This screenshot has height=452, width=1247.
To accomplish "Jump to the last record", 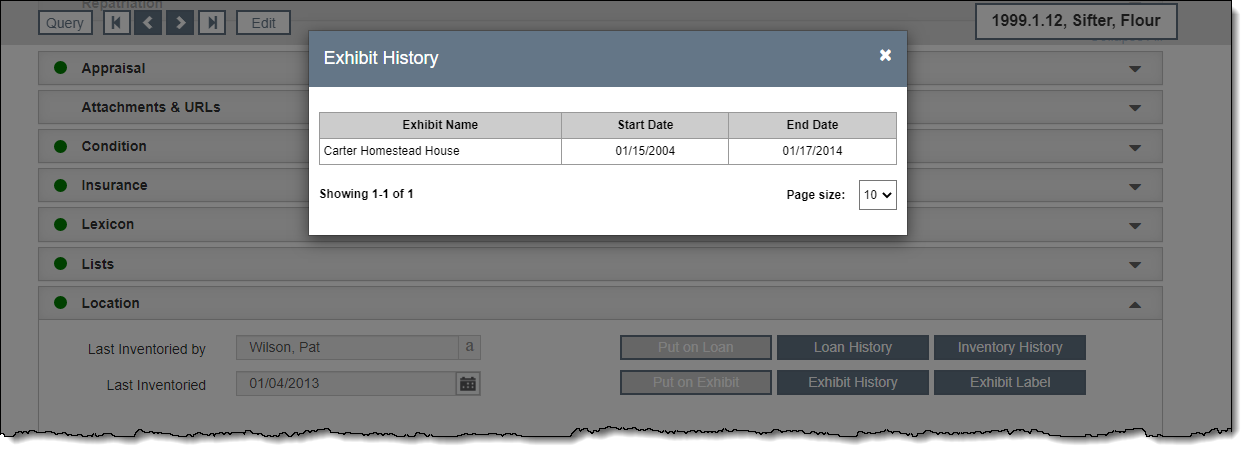I will pos(211,23).
